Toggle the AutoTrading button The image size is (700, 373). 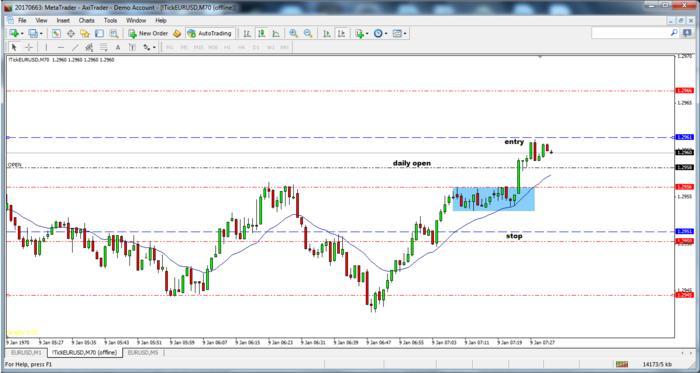tap(210, 33)
